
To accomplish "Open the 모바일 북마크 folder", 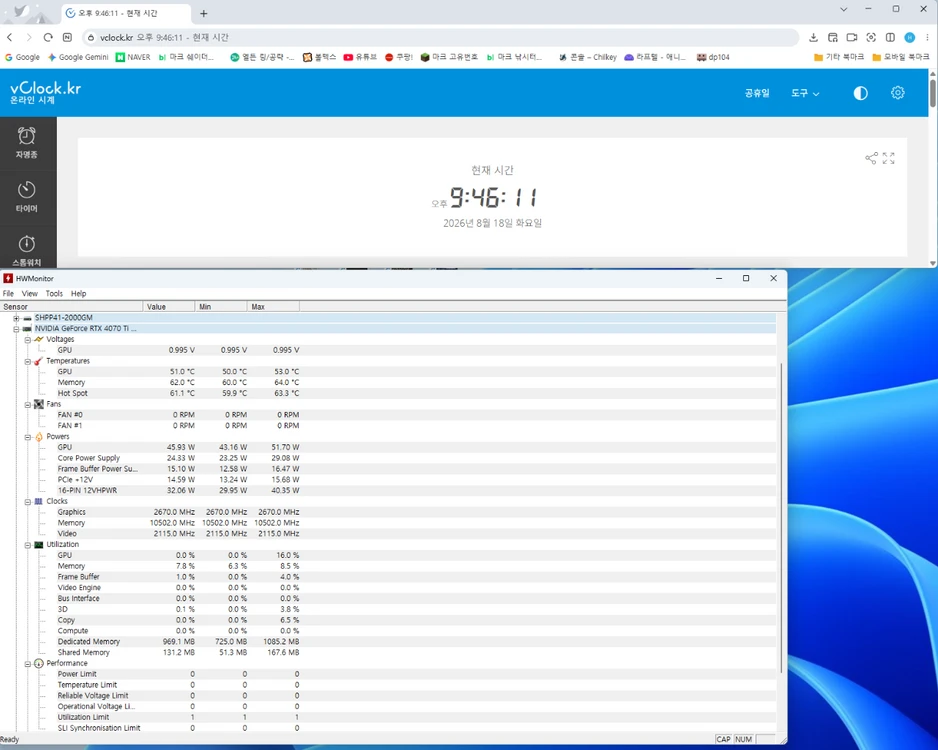I will (x=900, y=57).
